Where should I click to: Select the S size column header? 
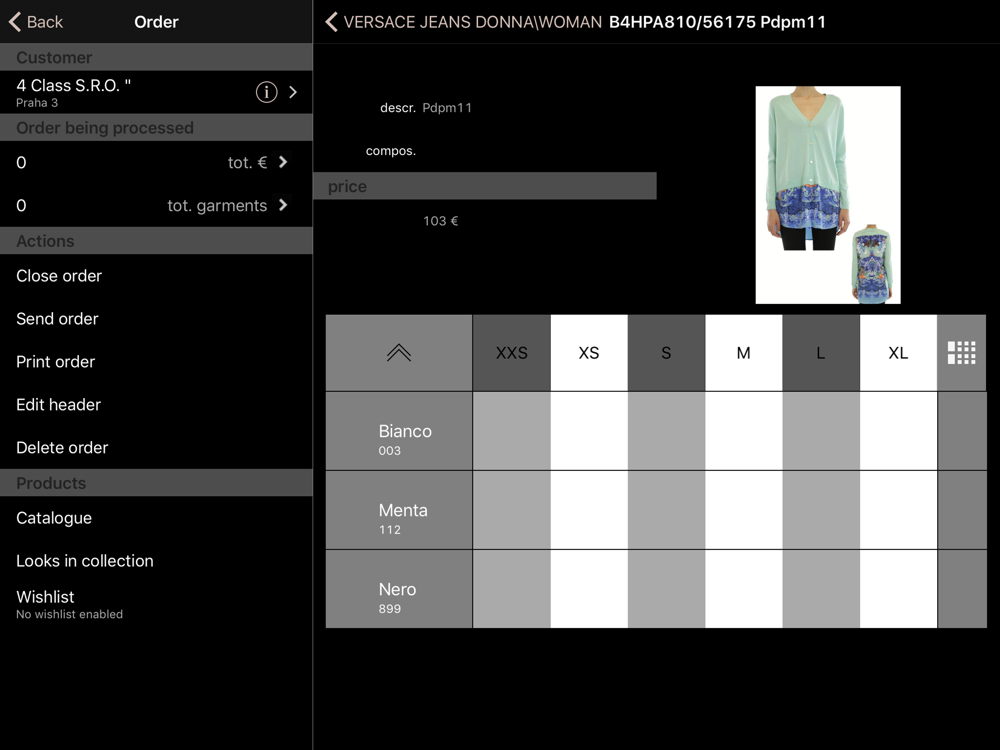(666, 353)
